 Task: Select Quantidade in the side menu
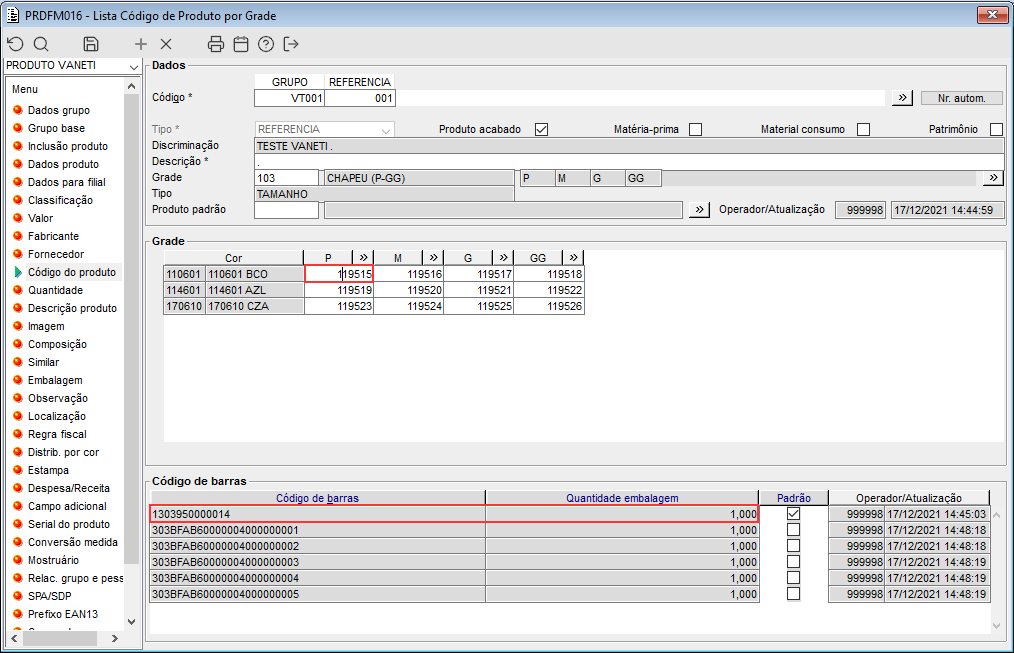tap(55, 290)
